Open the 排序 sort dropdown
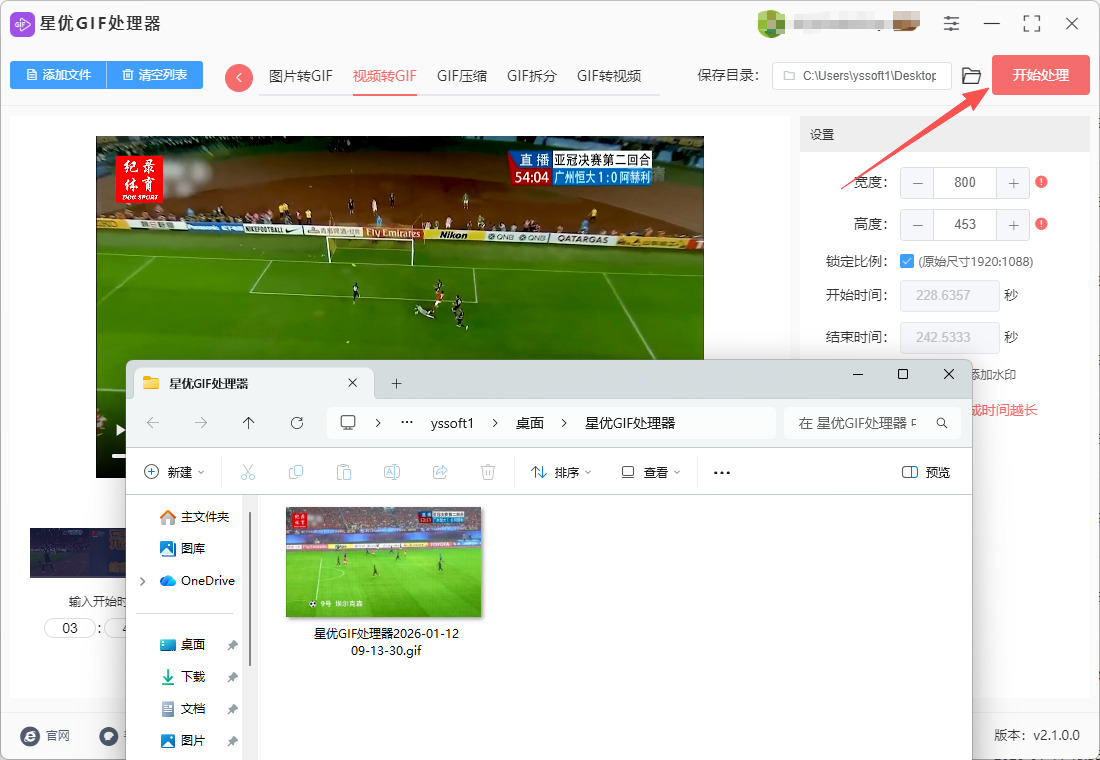1100x760 pixels. coord(561,472)
